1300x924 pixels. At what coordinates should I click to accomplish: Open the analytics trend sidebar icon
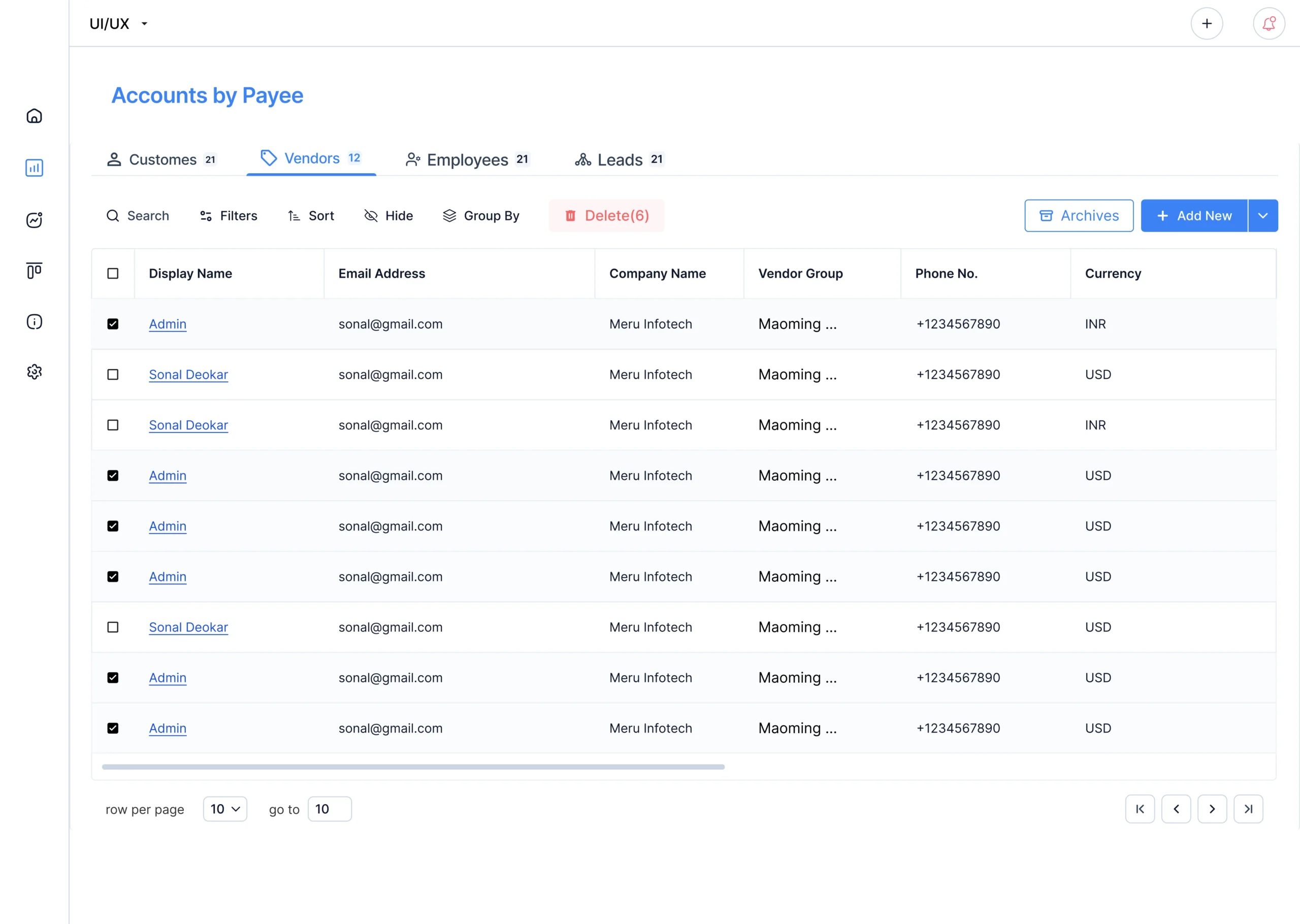[x=34, y=220]
